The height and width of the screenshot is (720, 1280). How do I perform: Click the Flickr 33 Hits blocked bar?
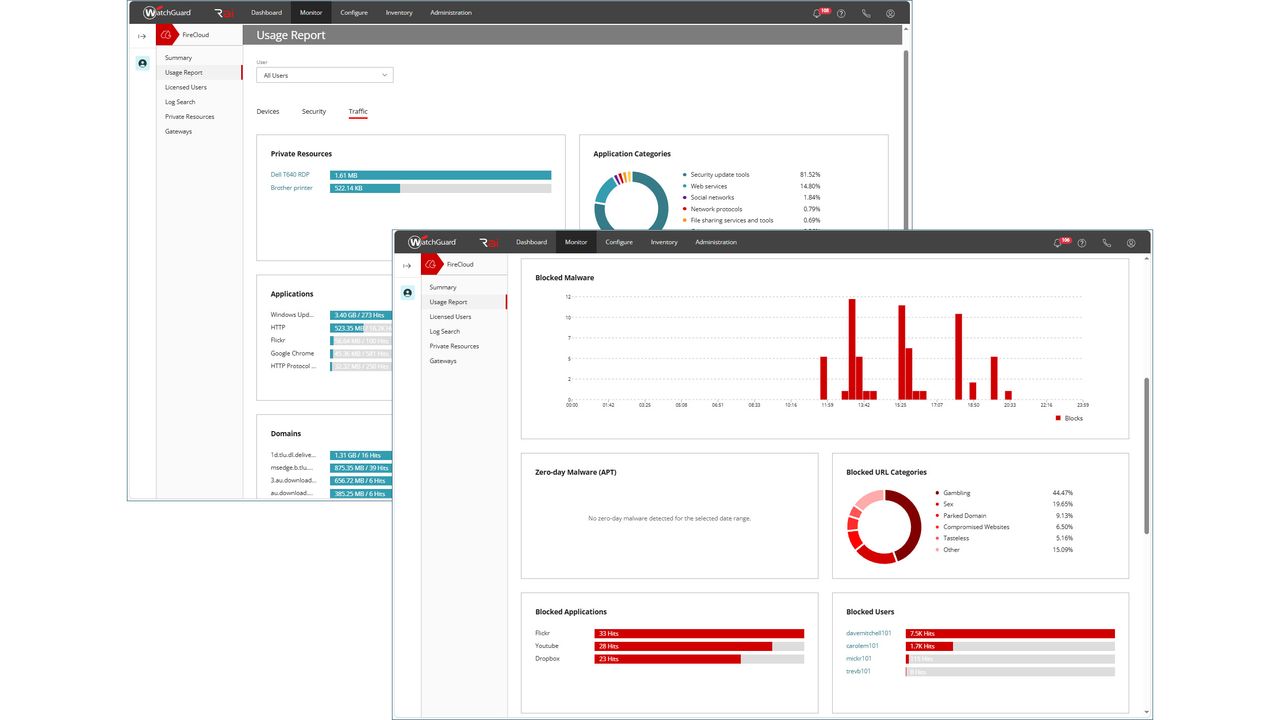[700, 633]
